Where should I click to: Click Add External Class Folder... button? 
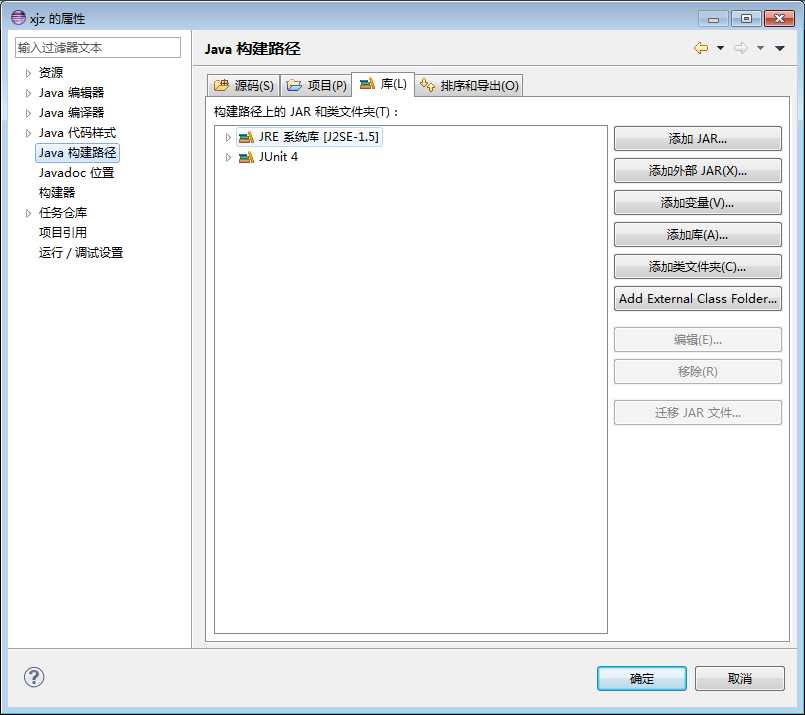pyautogui.click(x=698, y=299)
